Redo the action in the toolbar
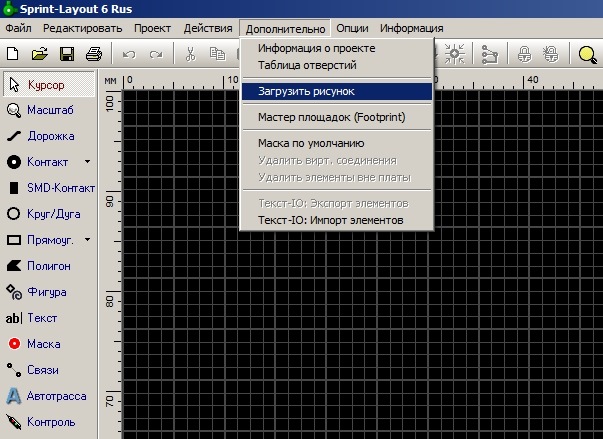The height and width of the screenshot is (439, 603). coord(156,54)
